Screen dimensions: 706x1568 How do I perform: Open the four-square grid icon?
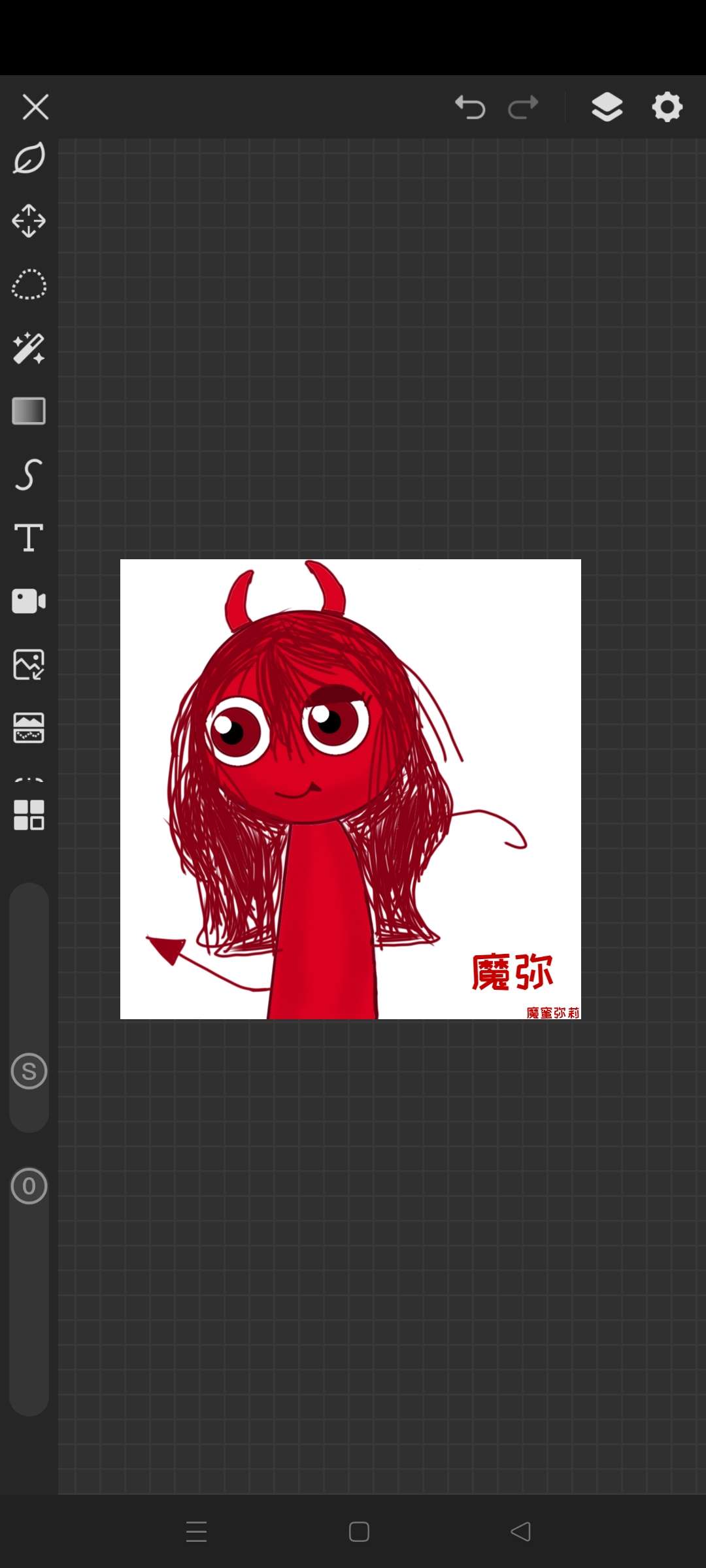(x=29, y=815)
